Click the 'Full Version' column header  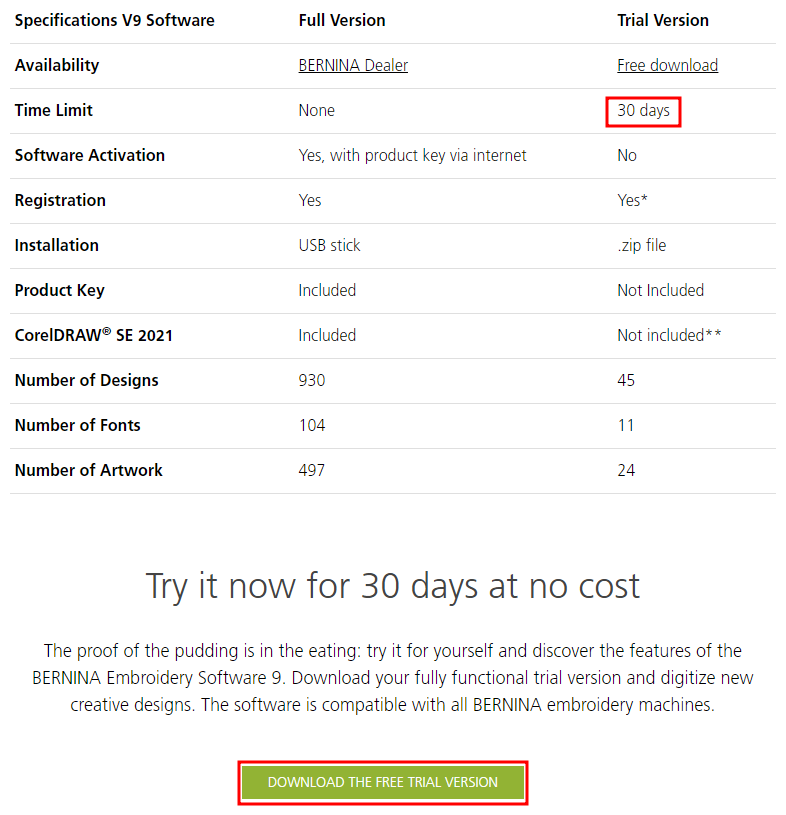coord(342,20)
